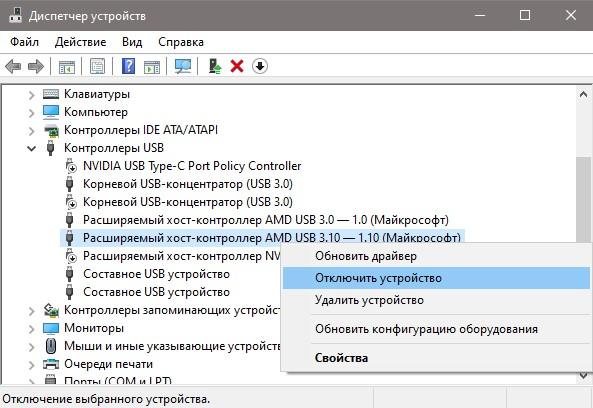Click the icon beside Контроллеры запоминающих устройств
This screenshot has width=593, height=408.
(x=51, y=310)
